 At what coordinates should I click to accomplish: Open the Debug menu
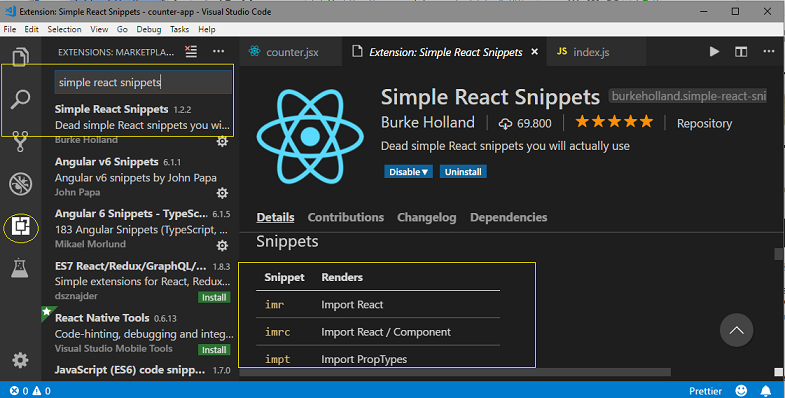click(x=149, y=30)
